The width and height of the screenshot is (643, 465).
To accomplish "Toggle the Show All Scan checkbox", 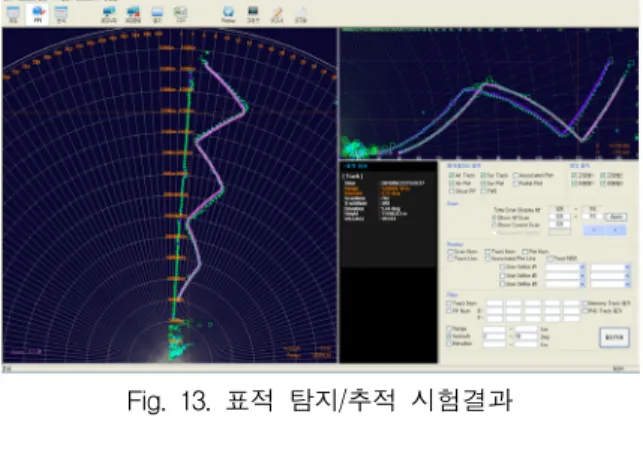I will pos(494,217).
